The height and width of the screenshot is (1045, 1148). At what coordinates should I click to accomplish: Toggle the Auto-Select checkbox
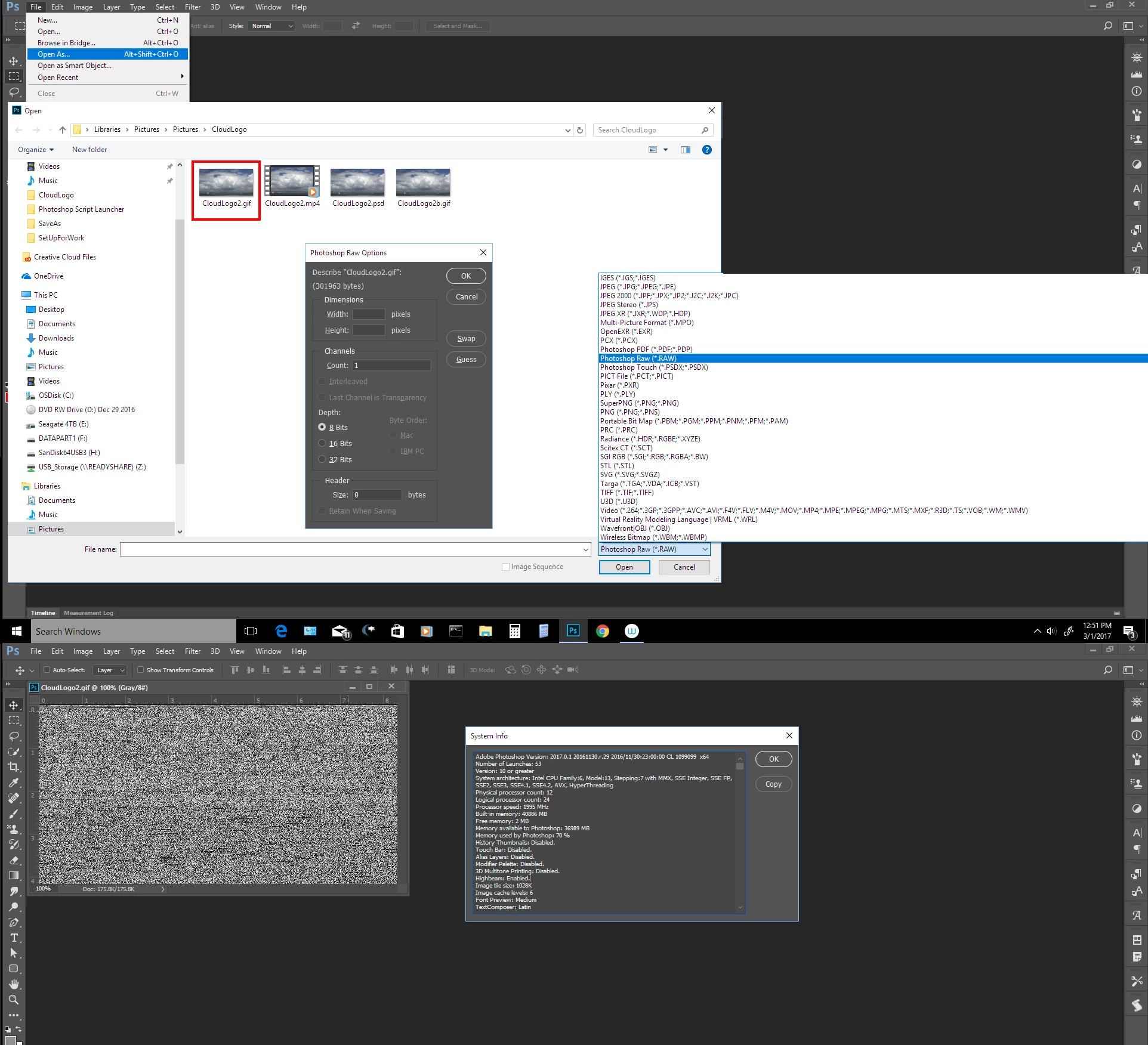click(47, 670)
